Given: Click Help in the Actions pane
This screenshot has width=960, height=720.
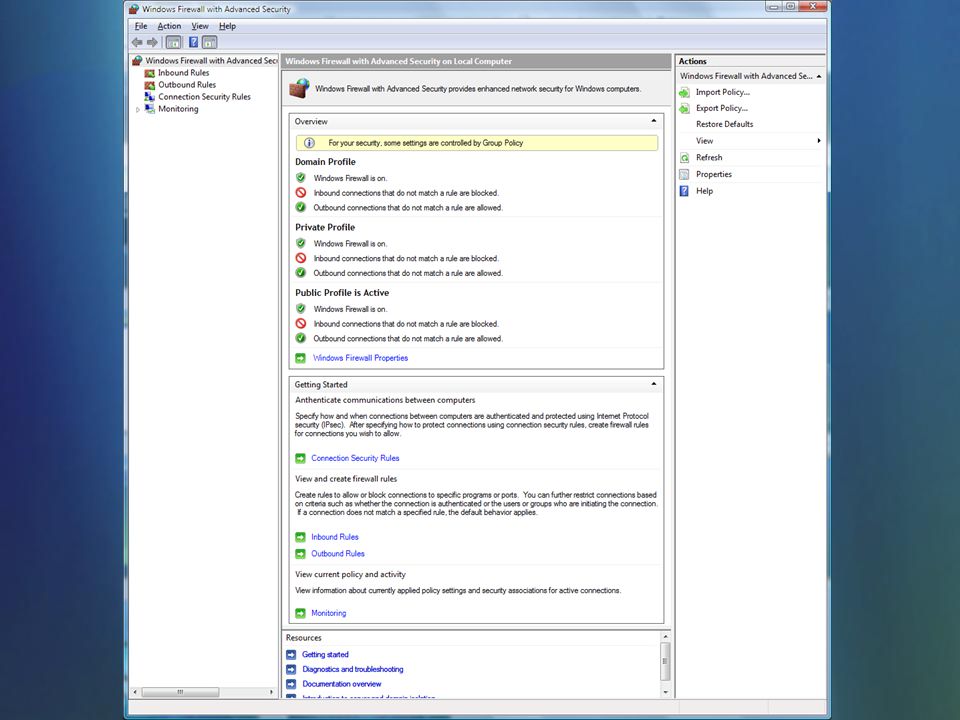Looking at the screenshot, I should point(704,191).
